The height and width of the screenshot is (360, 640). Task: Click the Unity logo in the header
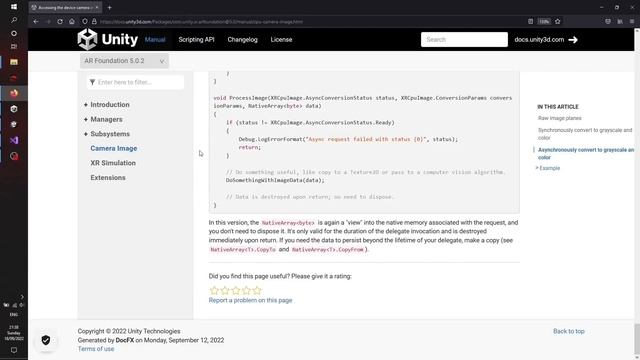click(108, 40)
